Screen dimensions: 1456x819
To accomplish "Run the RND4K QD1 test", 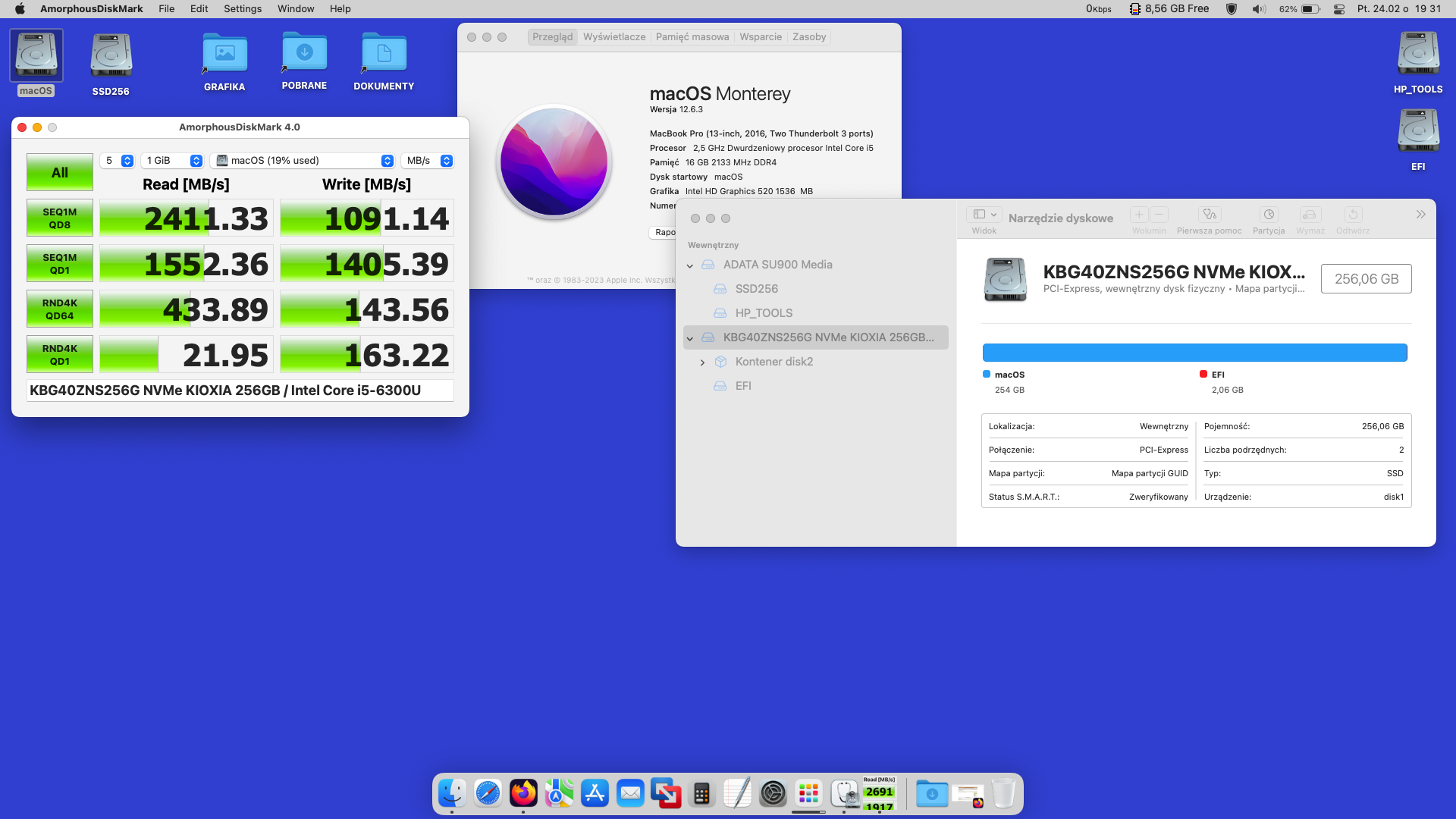I will [60, 355].
